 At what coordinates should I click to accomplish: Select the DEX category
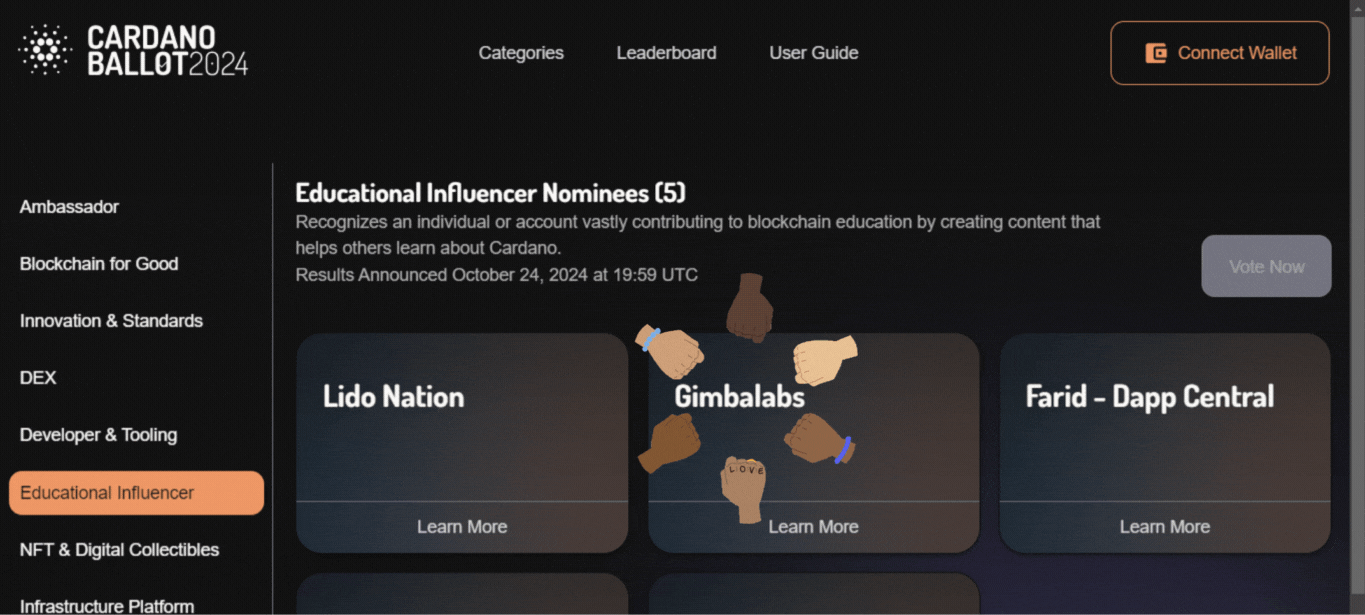point(38,378)
